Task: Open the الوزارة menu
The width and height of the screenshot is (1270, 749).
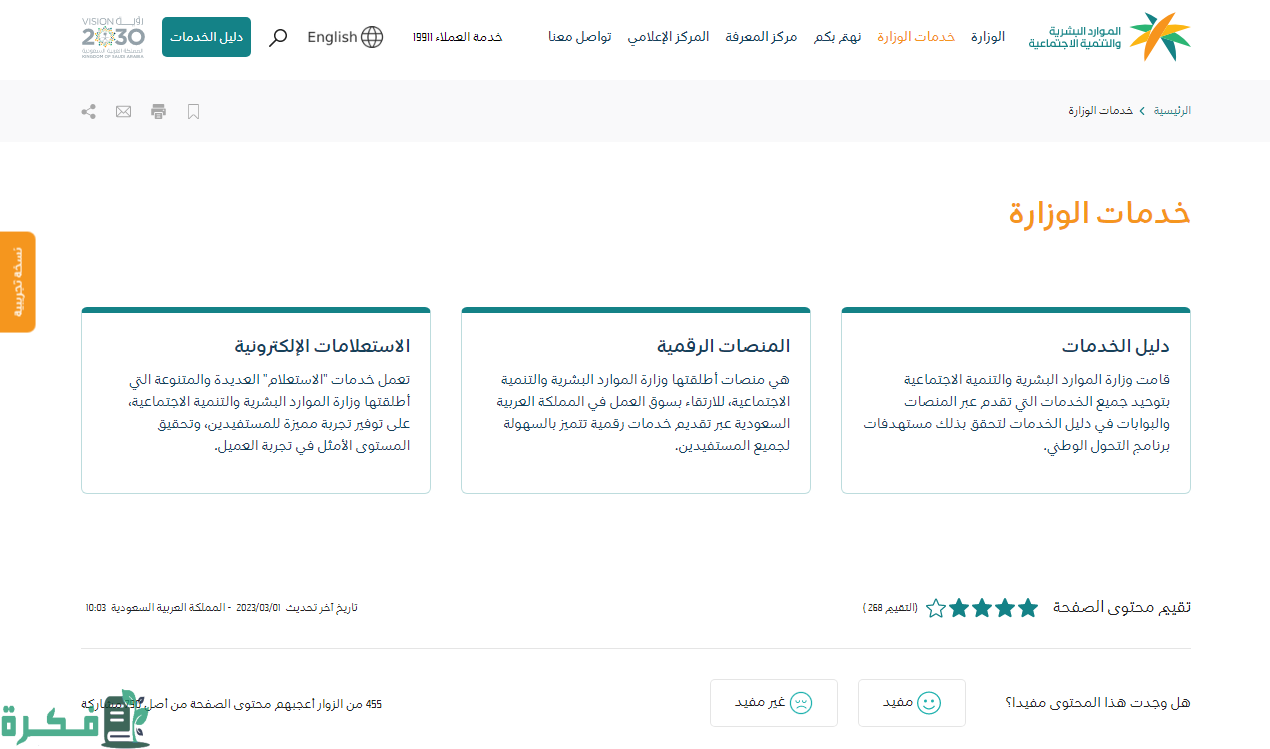Action: tap(988, 37)
